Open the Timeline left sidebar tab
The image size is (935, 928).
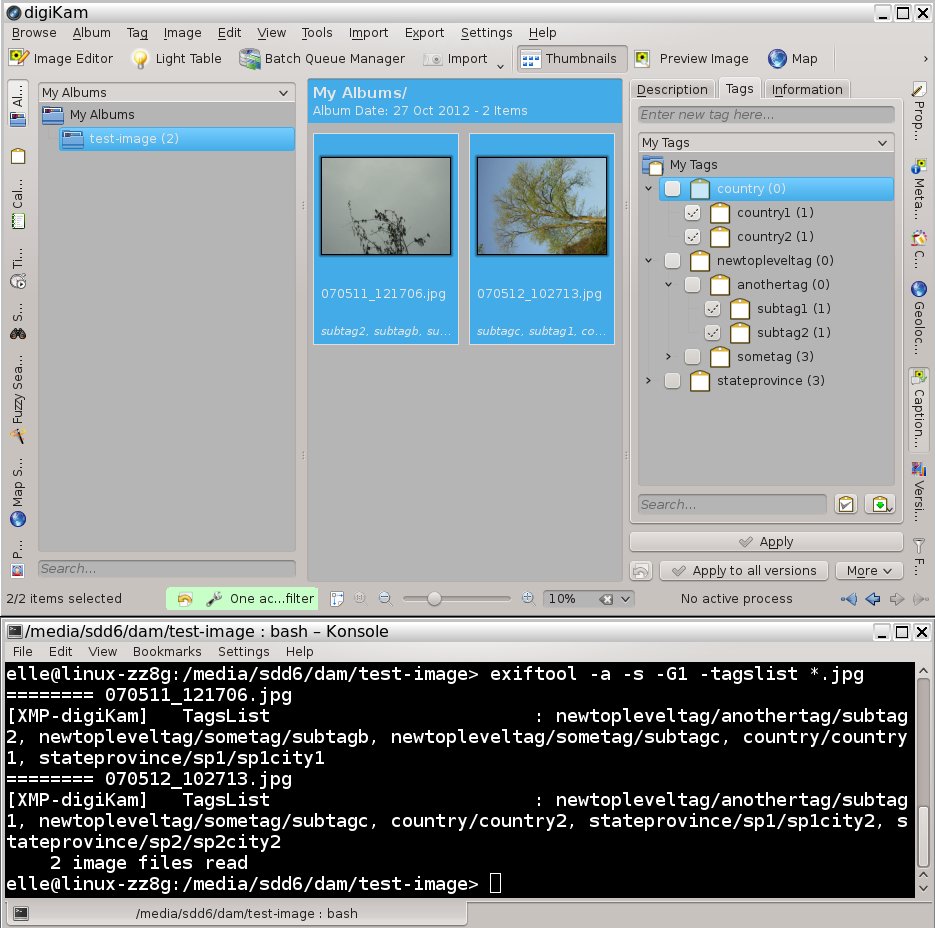[x=18, y=268]
